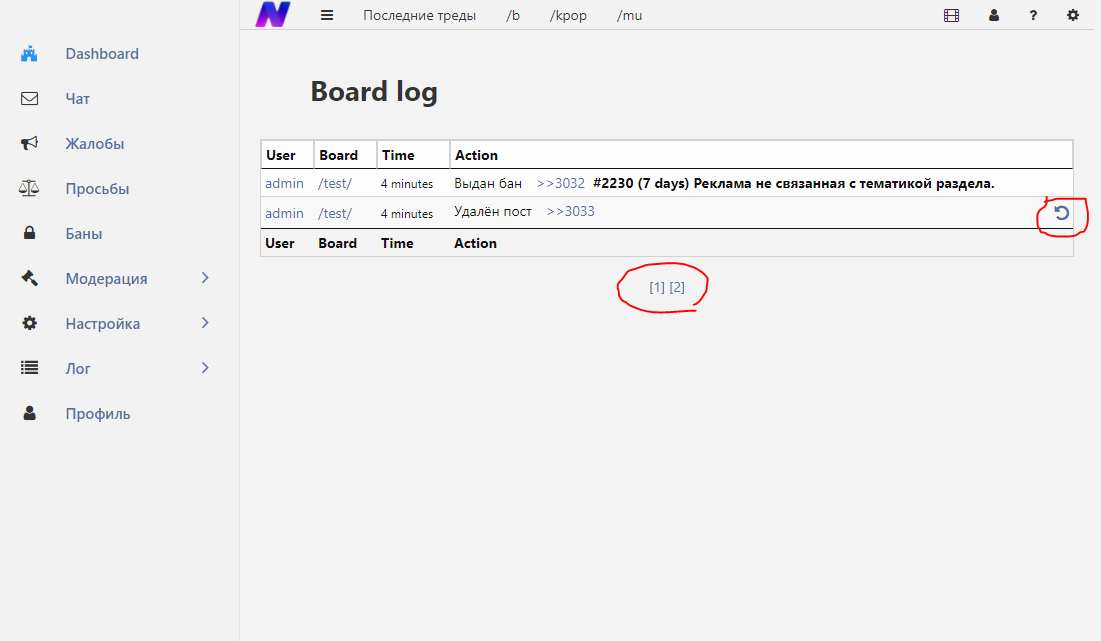
Task: Open settings gear icon in top bar
Action: click(1073, 16)
